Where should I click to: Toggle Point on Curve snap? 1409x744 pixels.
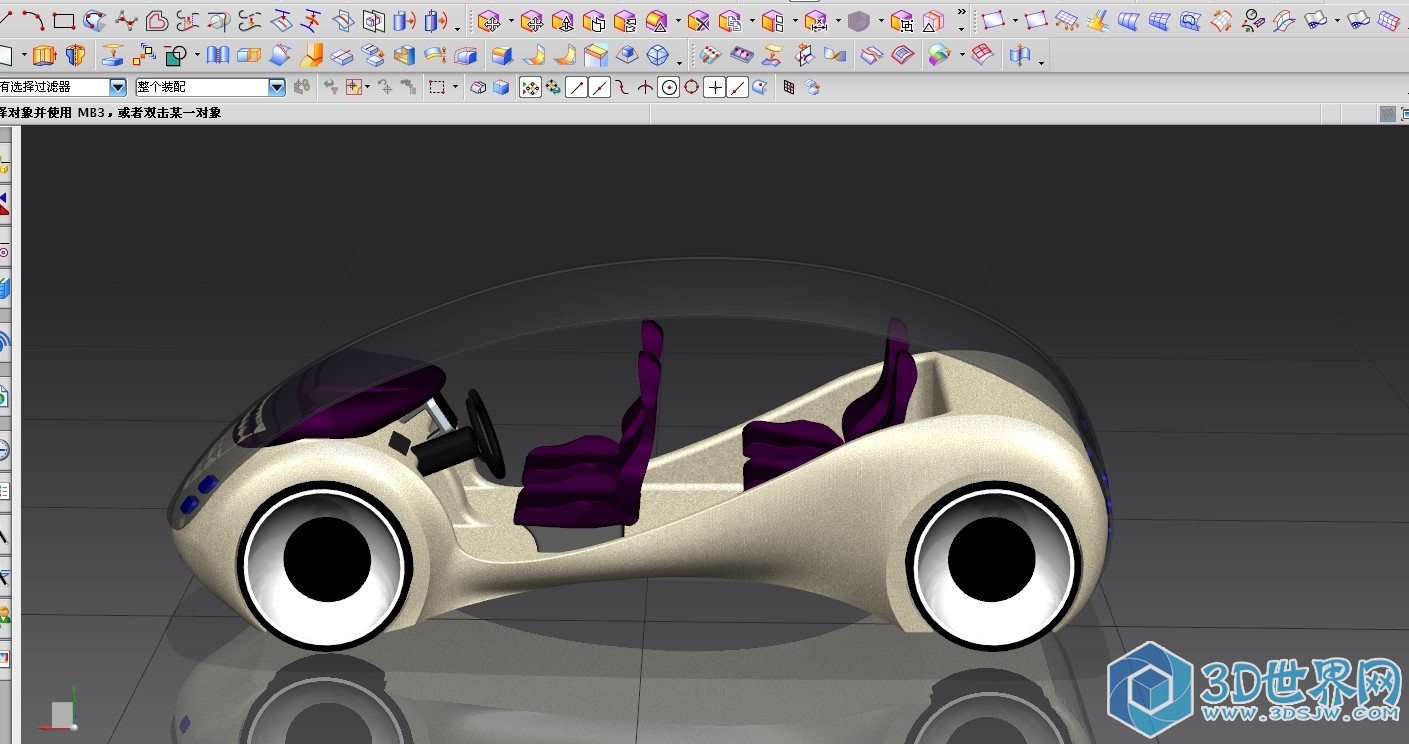[737, 88]
